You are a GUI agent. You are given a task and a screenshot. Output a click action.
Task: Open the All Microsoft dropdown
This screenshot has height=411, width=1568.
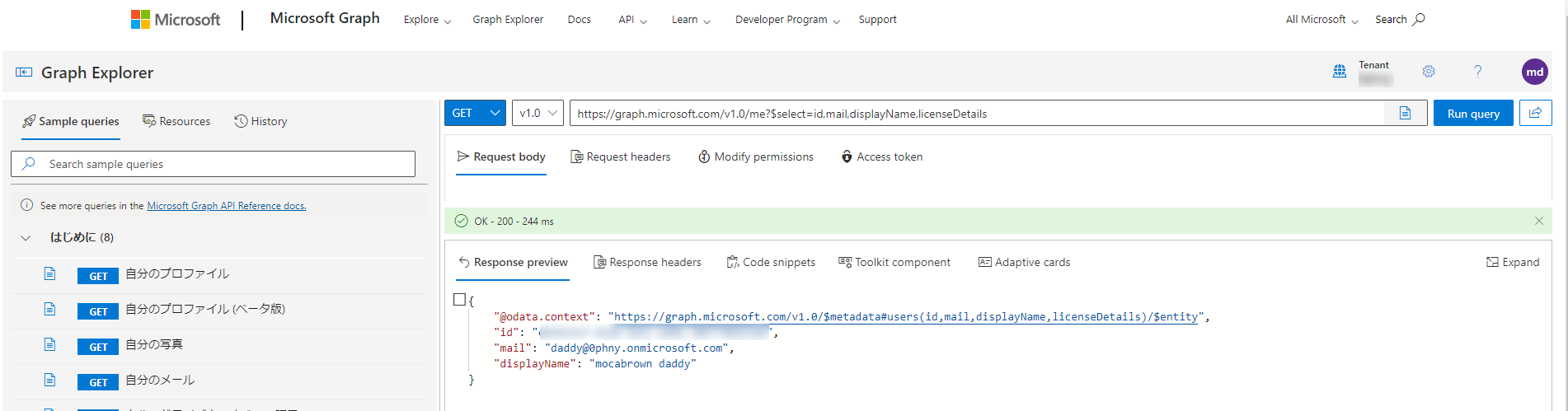1322,20
